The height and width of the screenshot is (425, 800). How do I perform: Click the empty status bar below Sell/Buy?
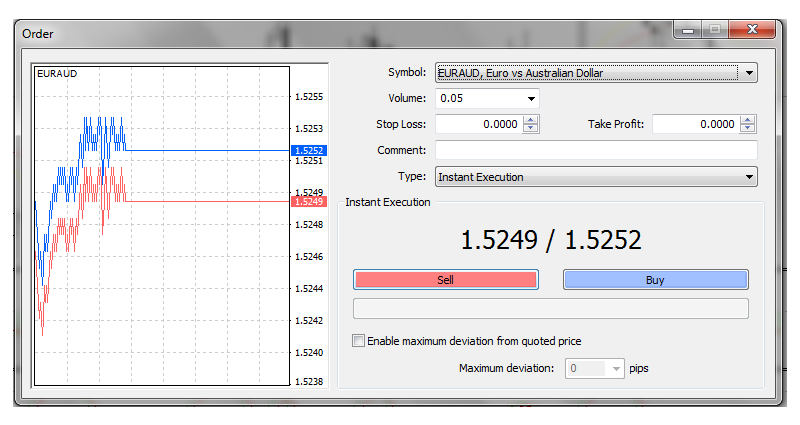pos(551,309)
